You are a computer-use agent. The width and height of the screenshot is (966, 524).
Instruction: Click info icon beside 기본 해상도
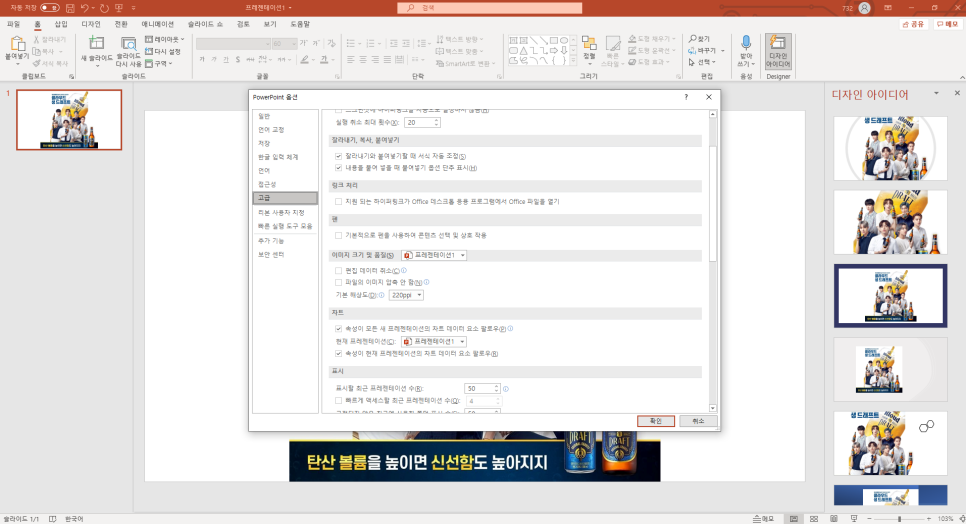click(382, 296)
